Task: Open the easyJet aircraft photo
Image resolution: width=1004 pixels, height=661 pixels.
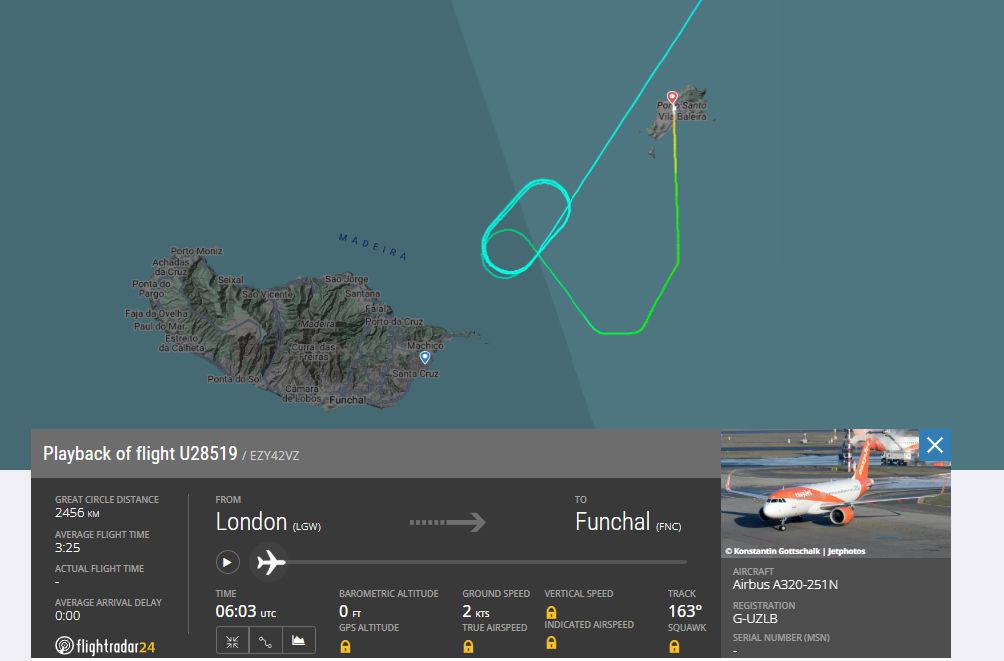Action: tap(836, 493)
